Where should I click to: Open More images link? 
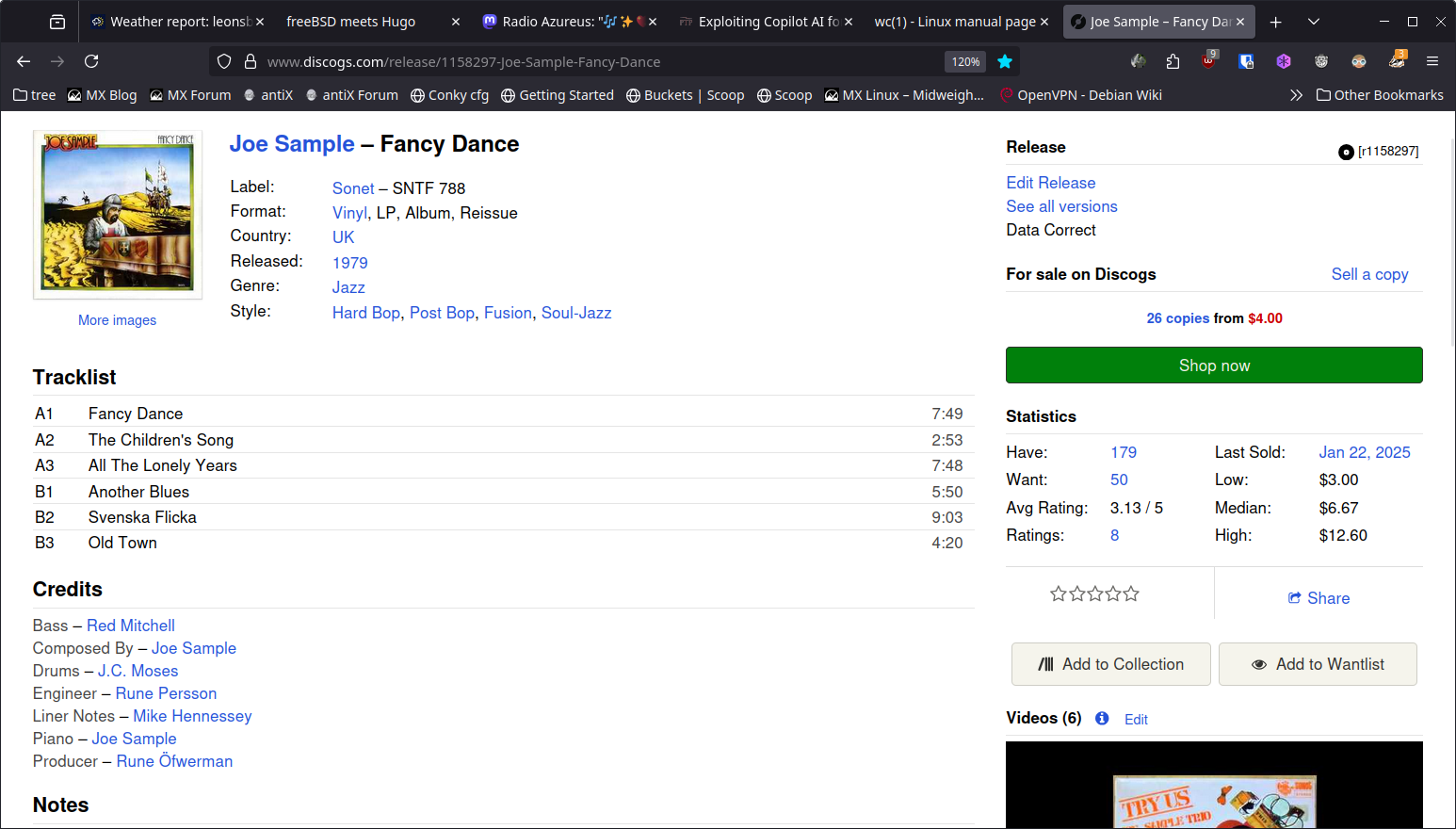[x=118, y=320]
